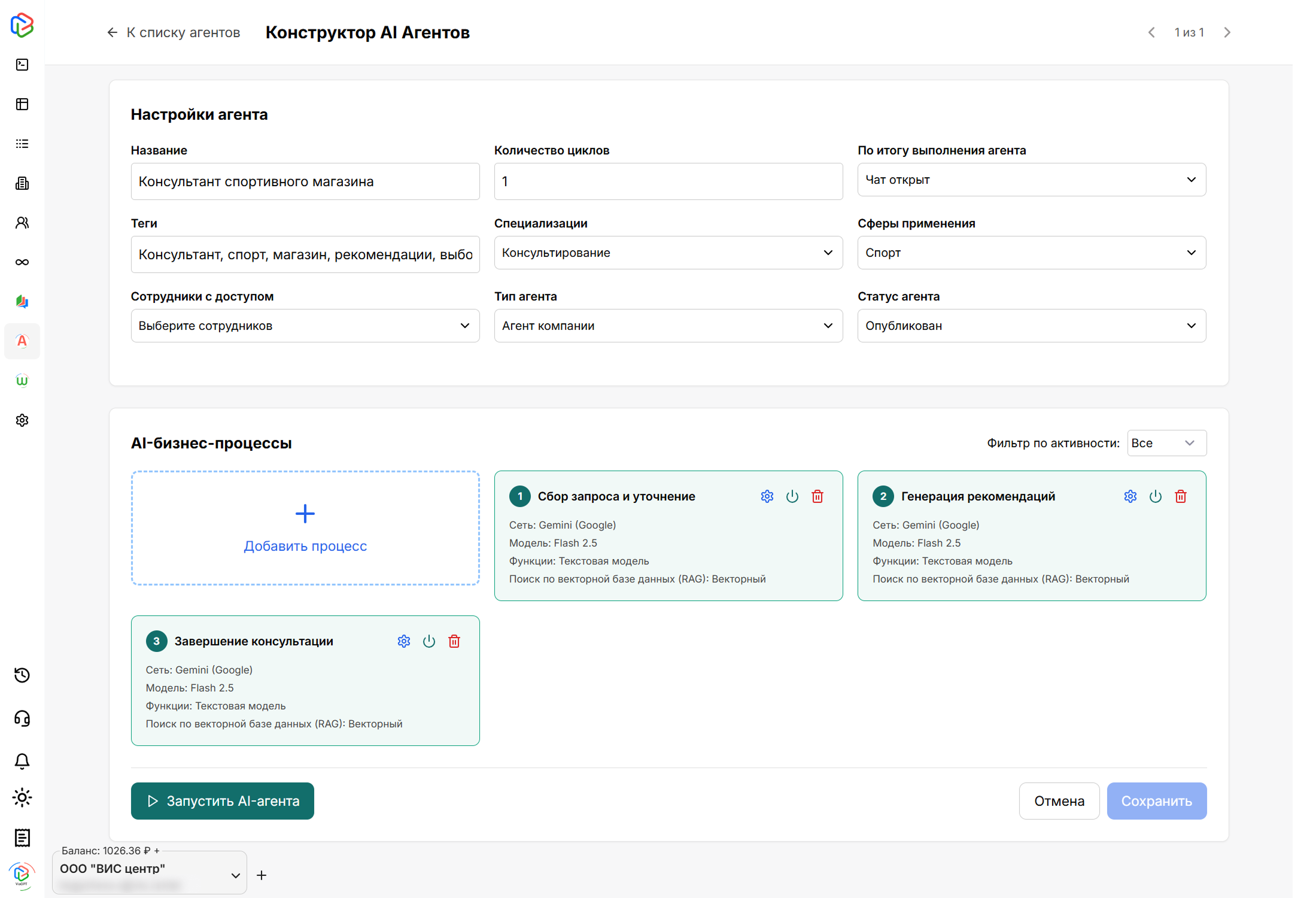Open the users icon in sidebar
The height and width of the screenshot is (898, 1316).
[x=22, y=223]
